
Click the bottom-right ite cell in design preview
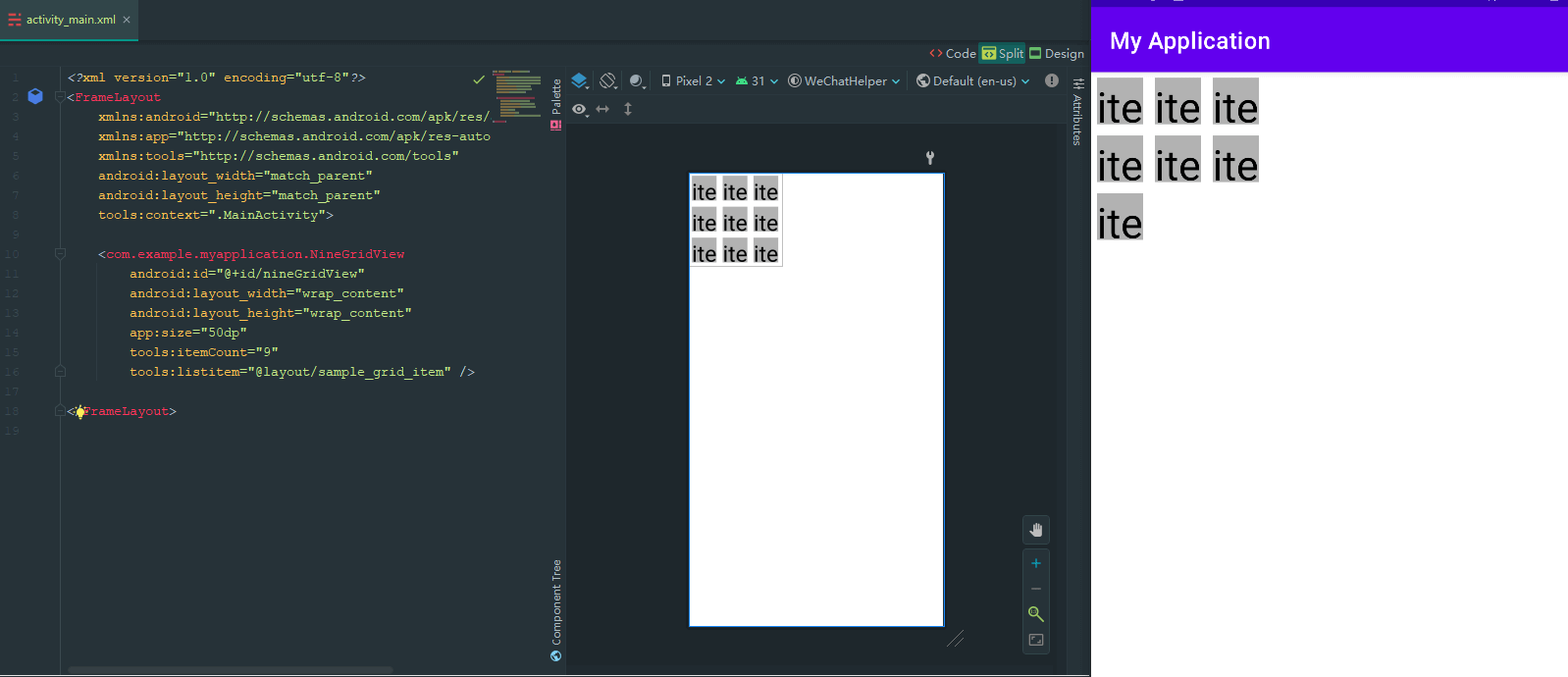(766, 253)
